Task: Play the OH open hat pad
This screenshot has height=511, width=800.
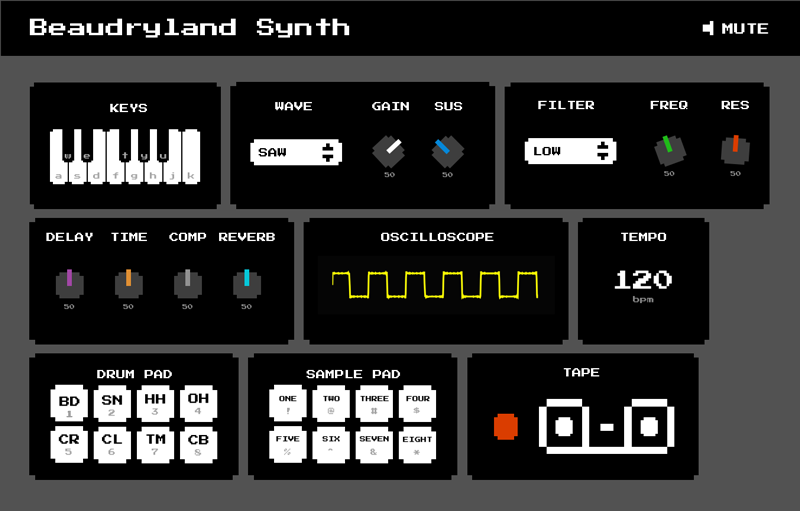Action: [198, 403]
